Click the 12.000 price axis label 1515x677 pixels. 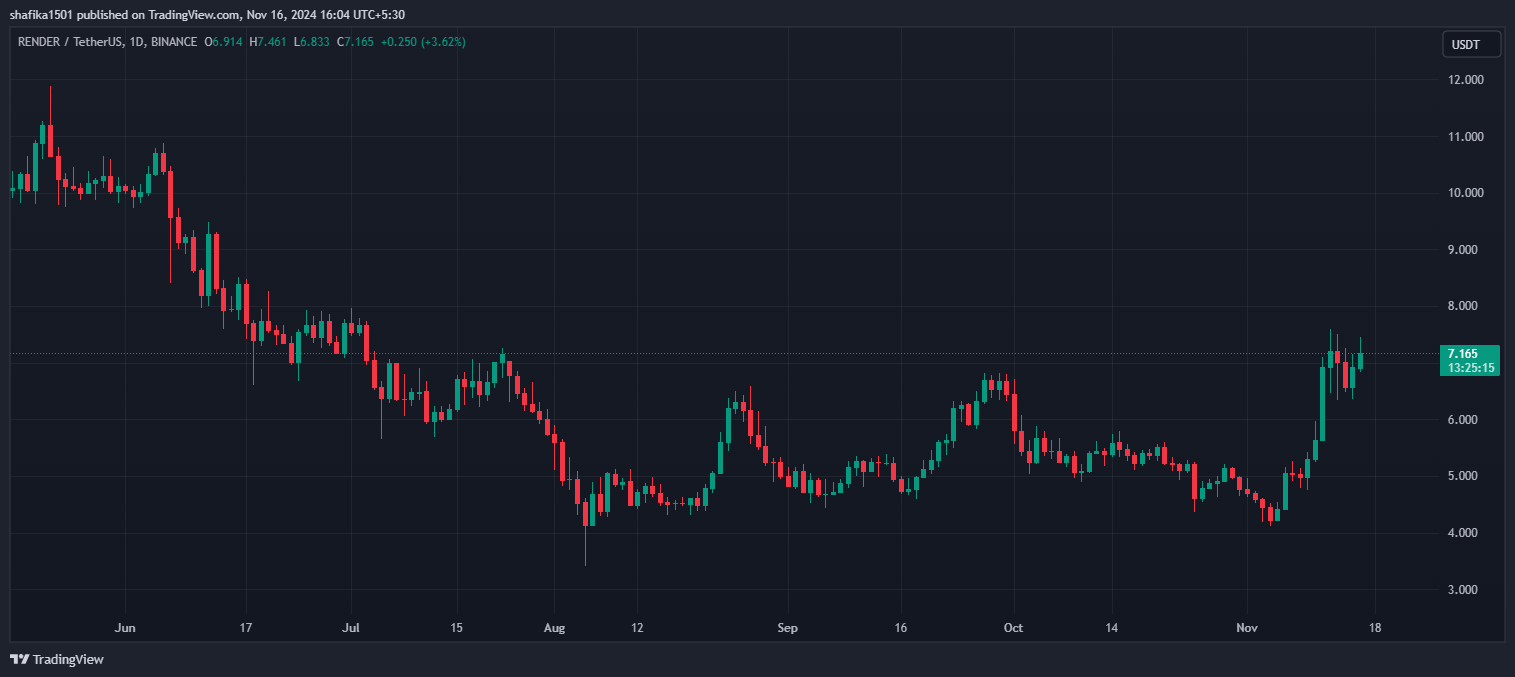[1464, 79]
